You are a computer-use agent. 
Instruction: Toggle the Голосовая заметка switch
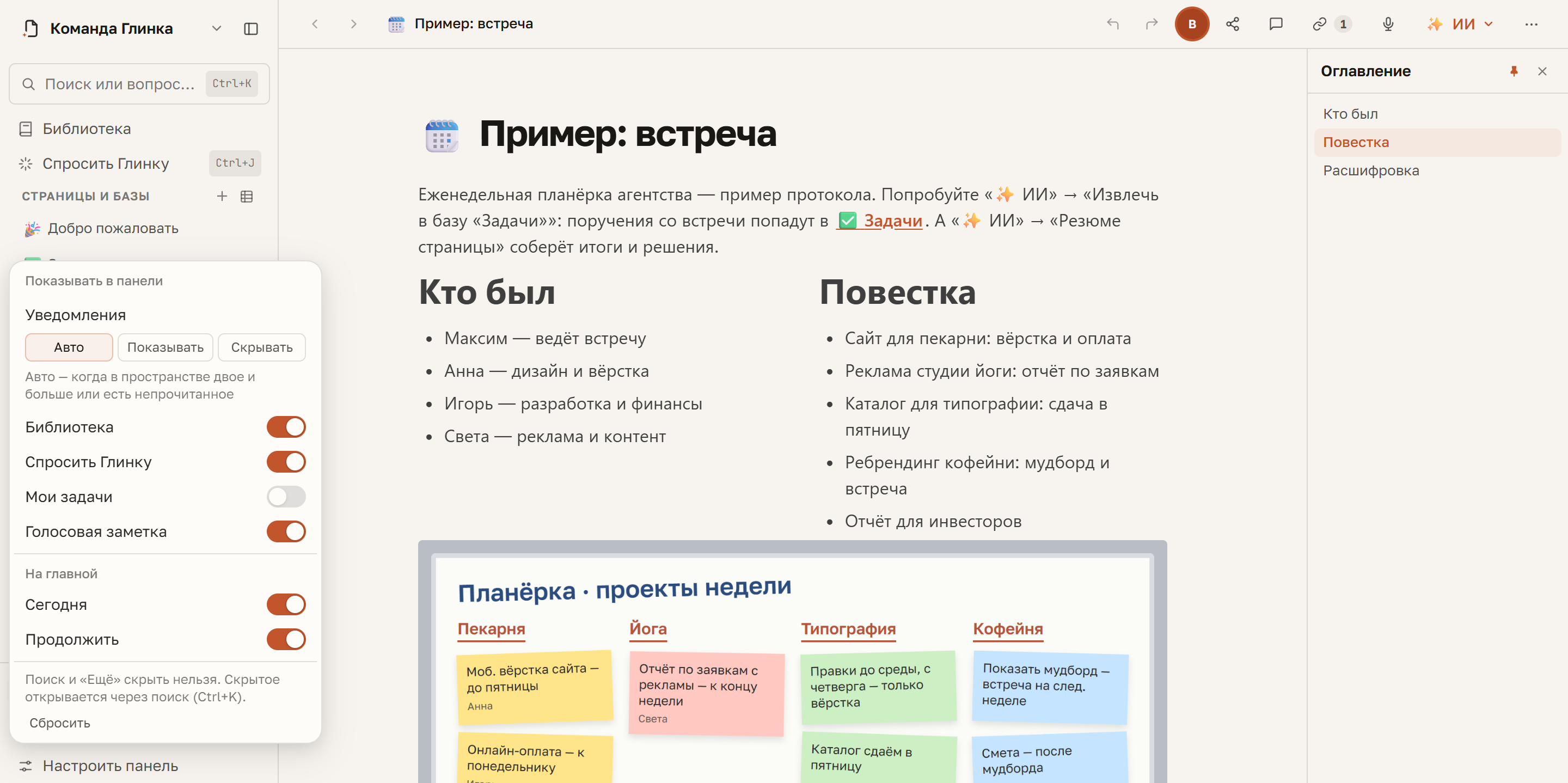pyautogui.click(x=286, y=531)
